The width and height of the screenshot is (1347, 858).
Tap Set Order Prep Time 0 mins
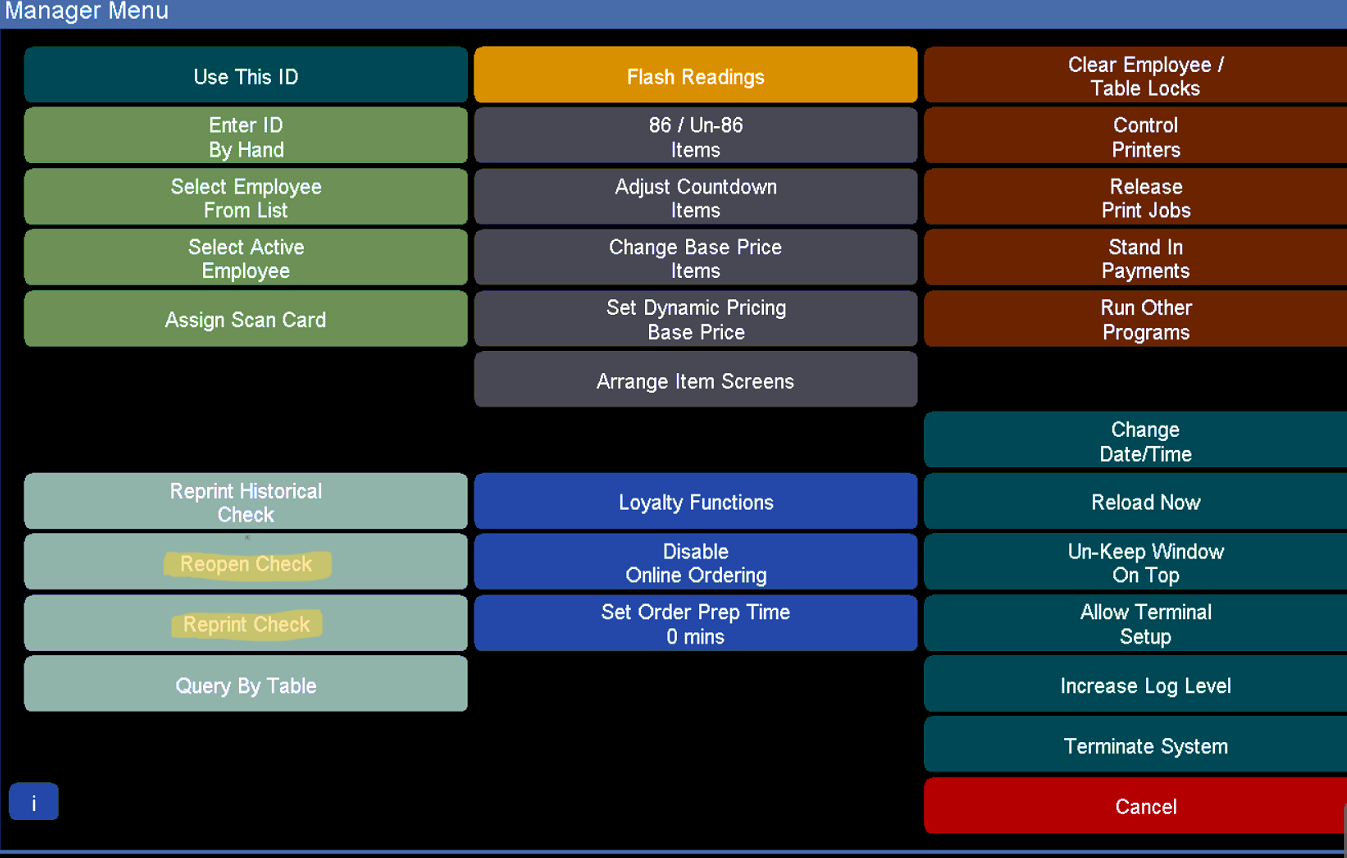(x=696, y=624)
